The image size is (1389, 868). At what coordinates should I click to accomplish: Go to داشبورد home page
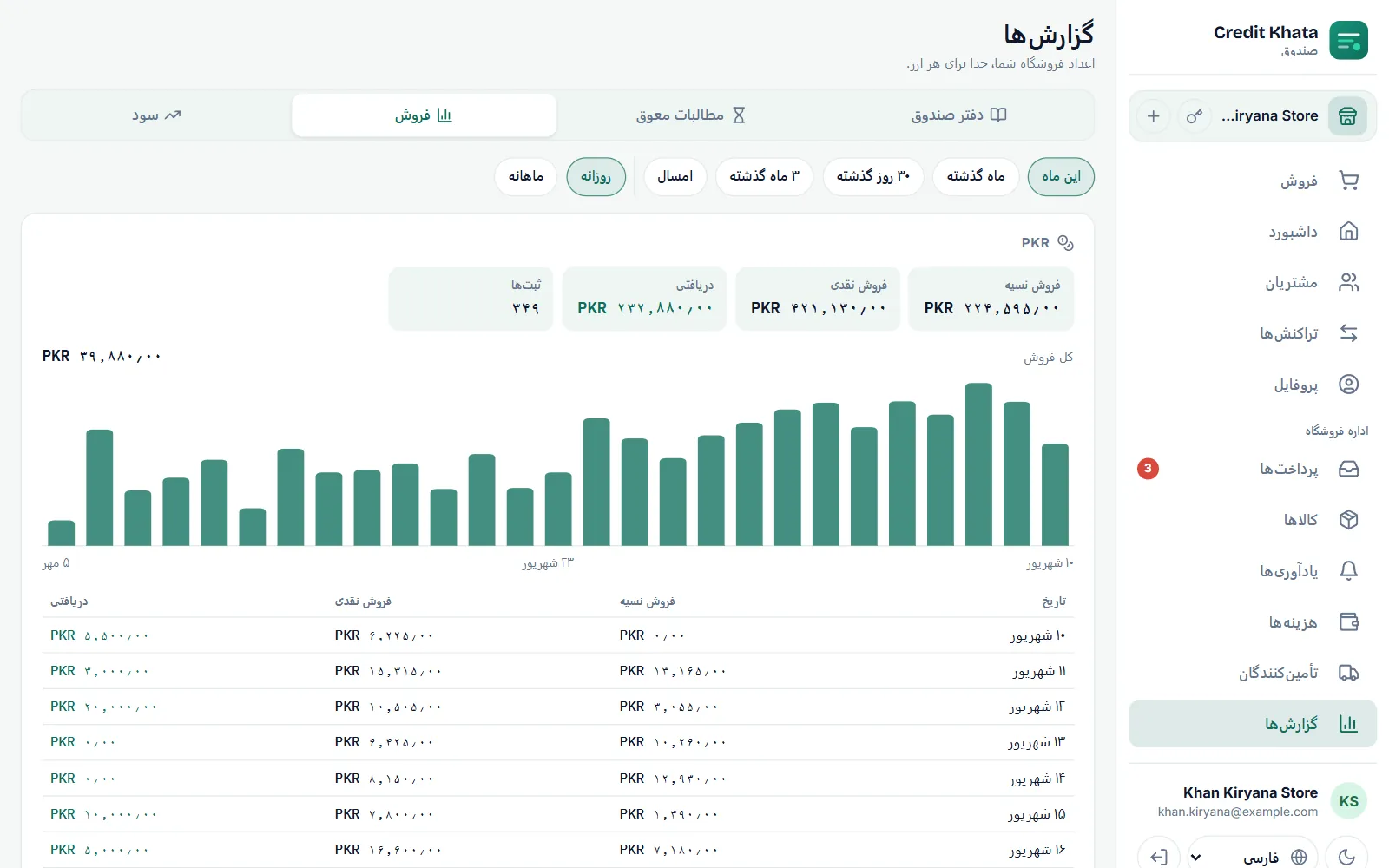(1253, 232)
